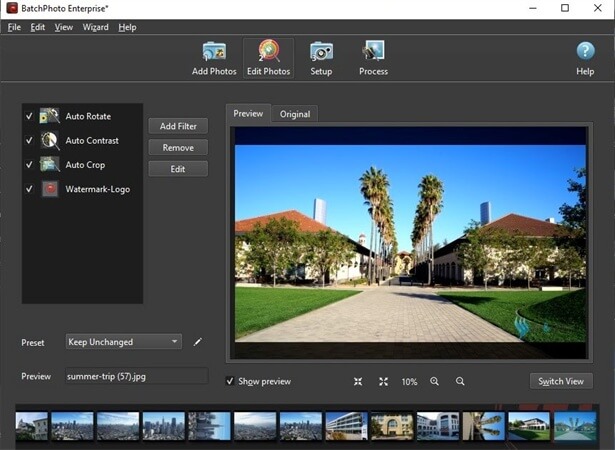Viewport: 615px width, 450px height.
Task: Uncheck the Auto Contrast filter checkbox
Action: pyautogui.click(x=29, y=140)
